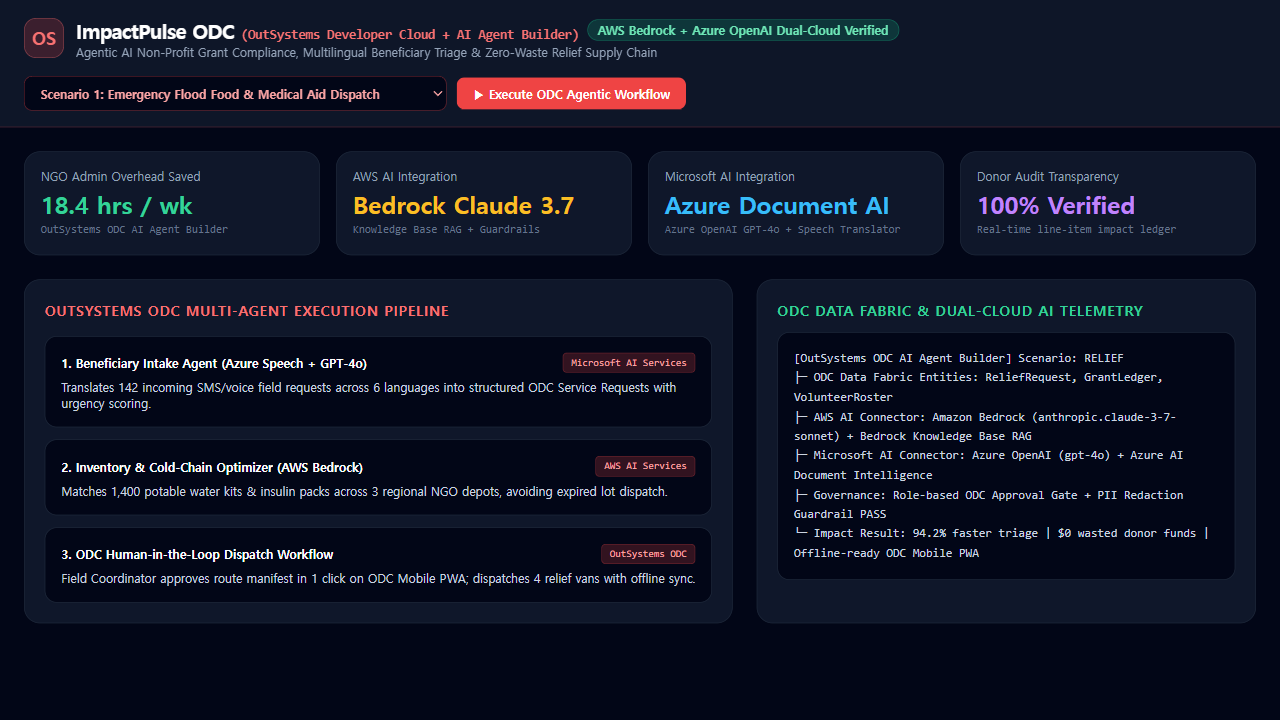Select the Beneficiary Intake Agent step title
Screen dimensions: 1280x720
(x=214, y=364)
